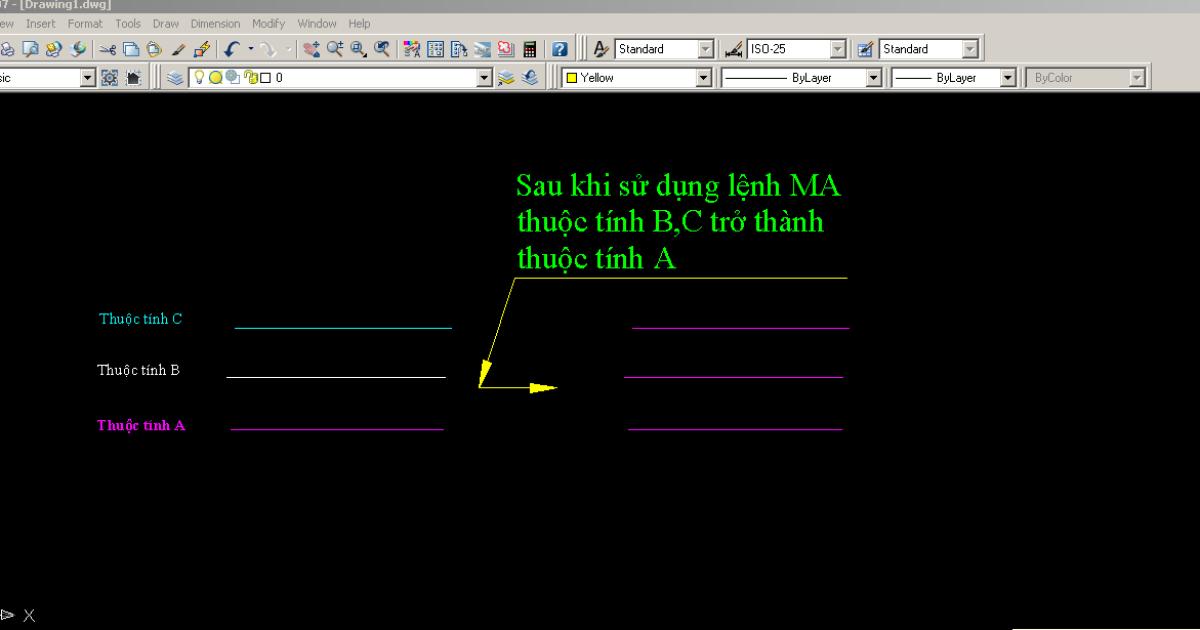Open the Block Editor icon

click(201, 48)
